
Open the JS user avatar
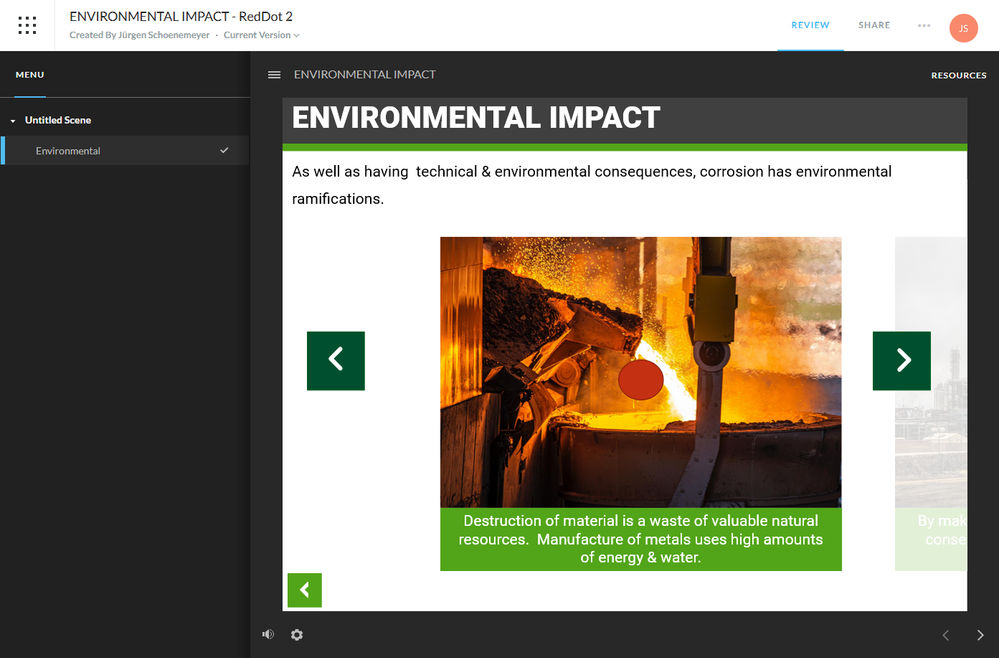963,28
